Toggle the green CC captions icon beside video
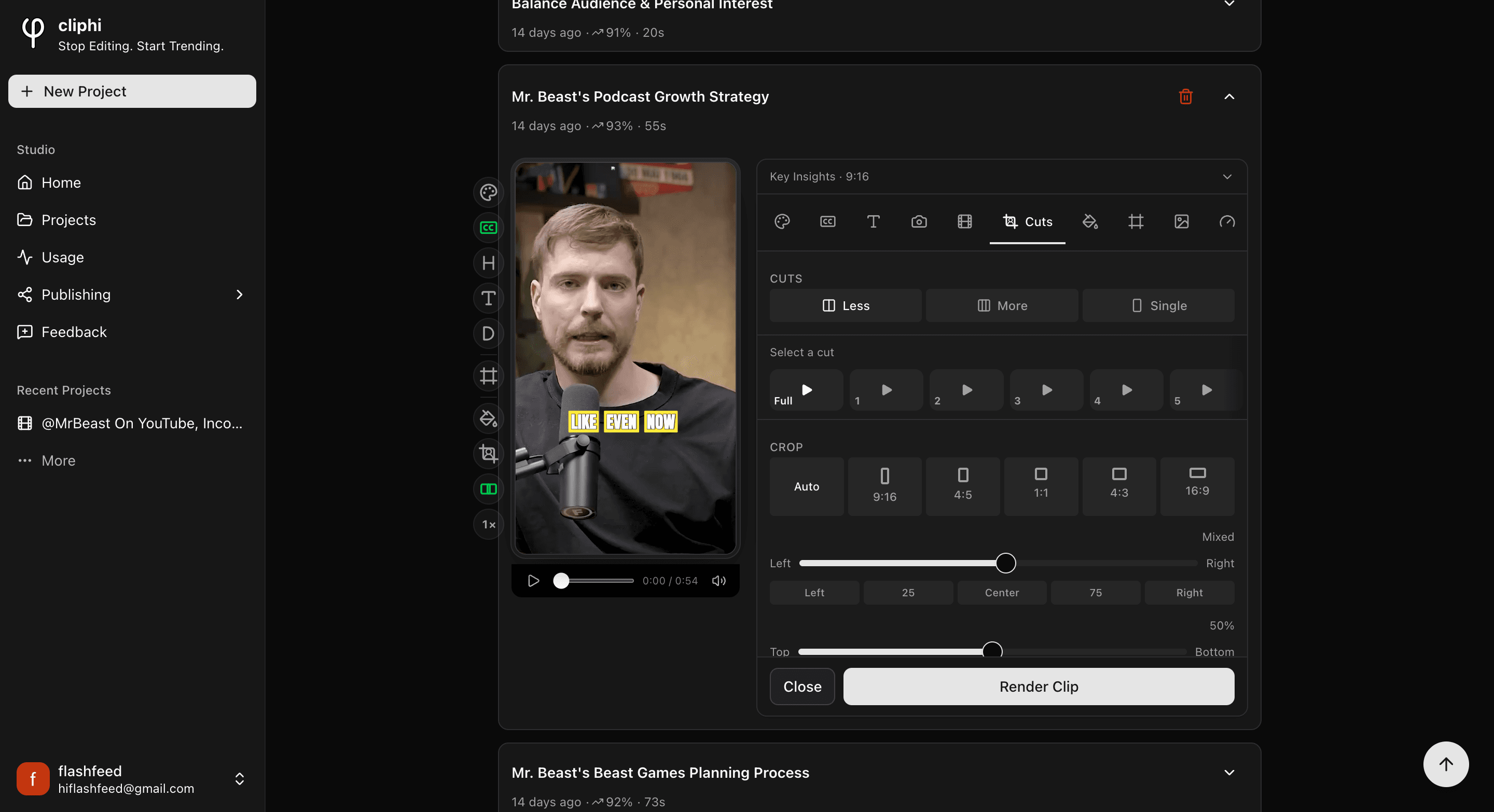The width and height of the screenshot is (1494, 812). (x=488, y=228)
